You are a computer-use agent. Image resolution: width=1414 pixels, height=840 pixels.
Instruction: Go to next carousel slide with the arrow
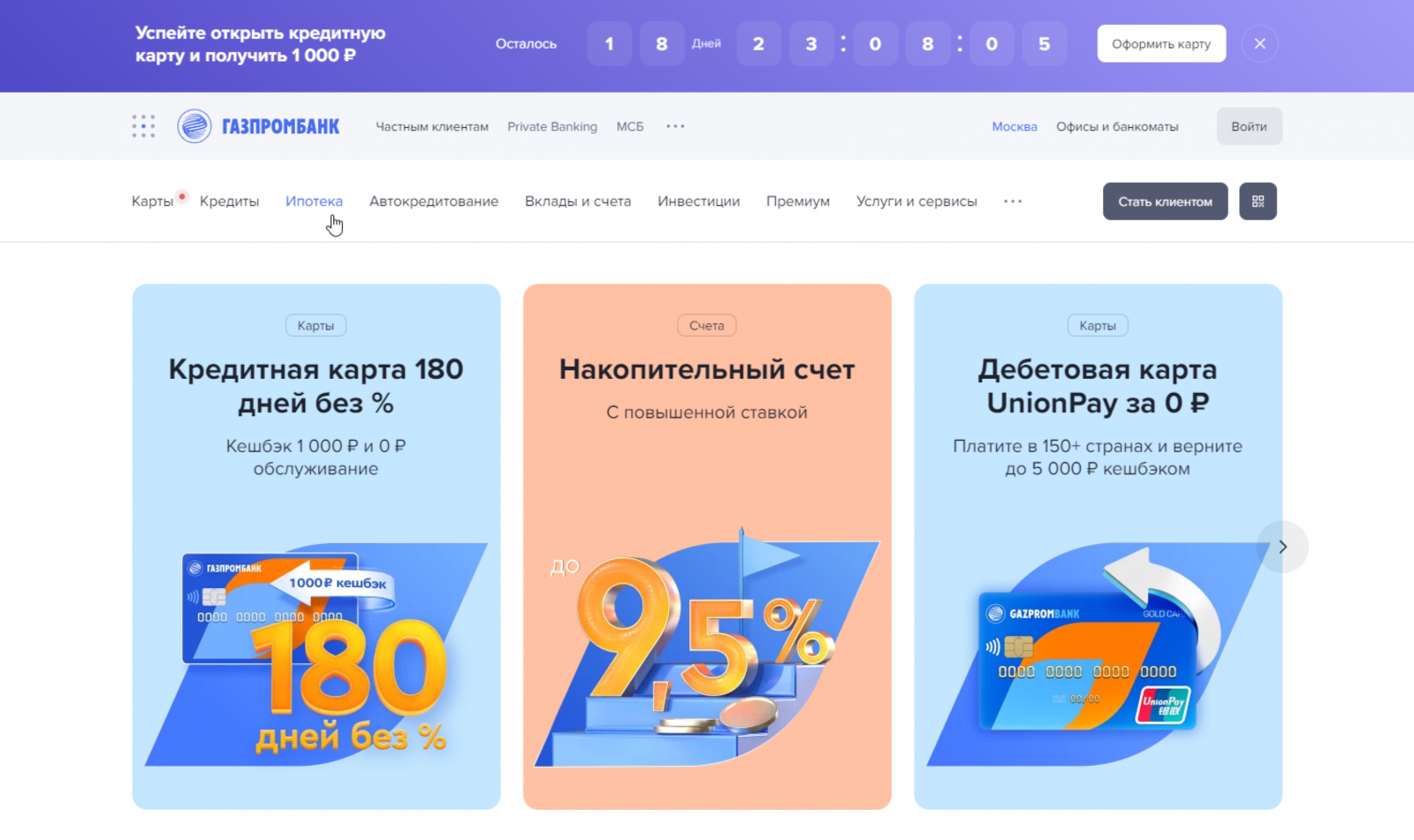coord(1282,547)
